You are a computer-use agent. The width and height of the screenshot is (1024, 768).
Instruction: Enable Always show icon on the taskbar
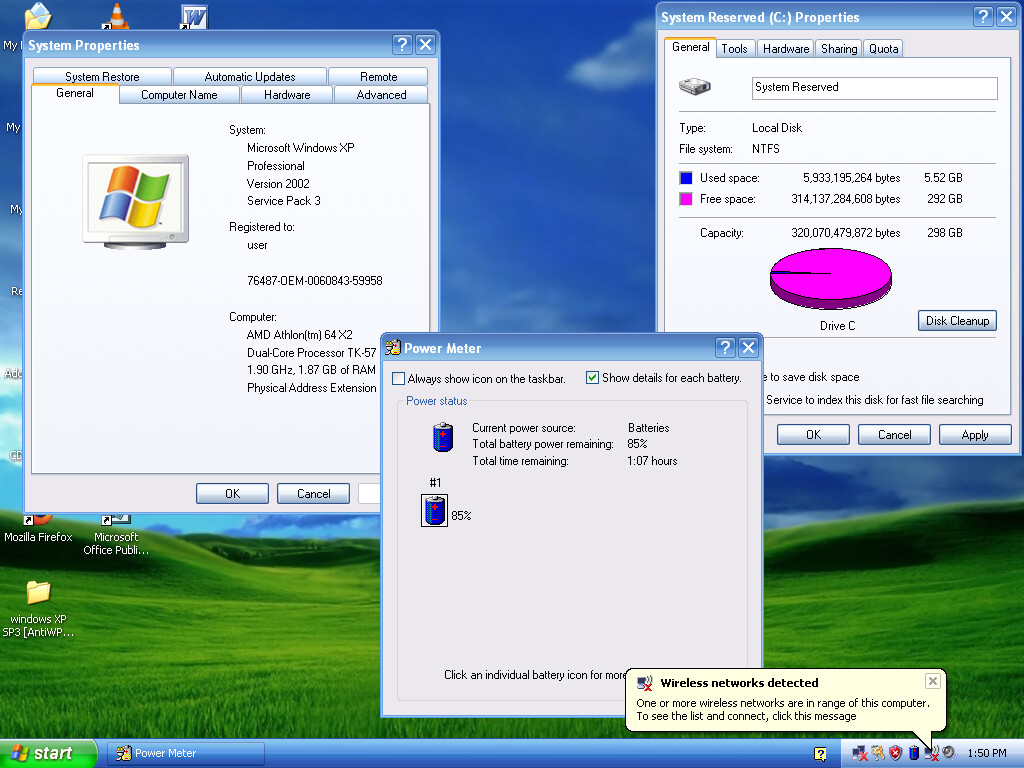pyautogui.click(x=398, y=378)
